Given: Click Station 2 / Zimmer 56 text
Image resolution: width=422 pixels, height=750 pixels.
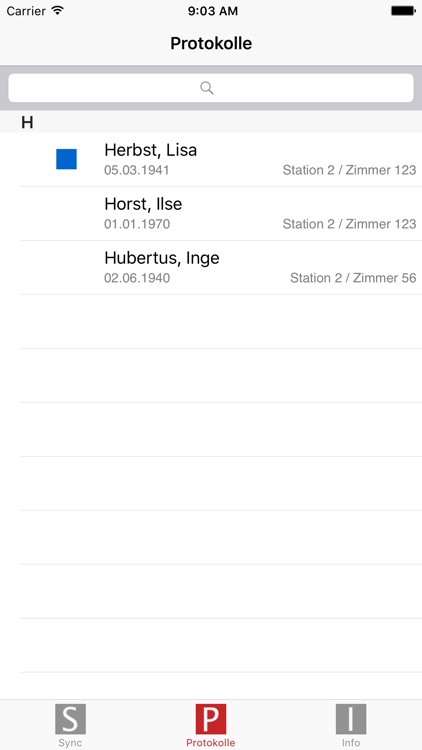Looking at the screenshot, I should click(353, 278).
